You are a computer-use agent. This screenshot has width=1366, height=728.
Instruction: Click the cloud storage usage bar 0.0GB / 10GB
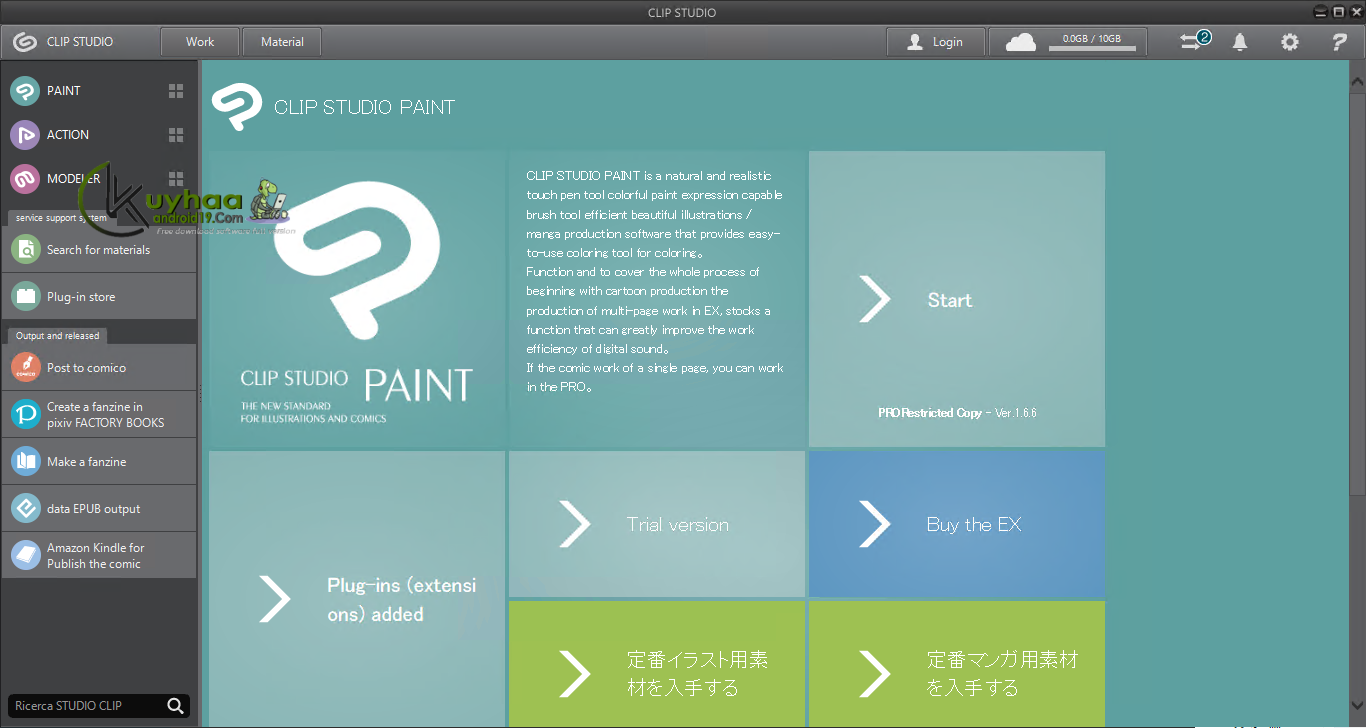pos(1092,42)
